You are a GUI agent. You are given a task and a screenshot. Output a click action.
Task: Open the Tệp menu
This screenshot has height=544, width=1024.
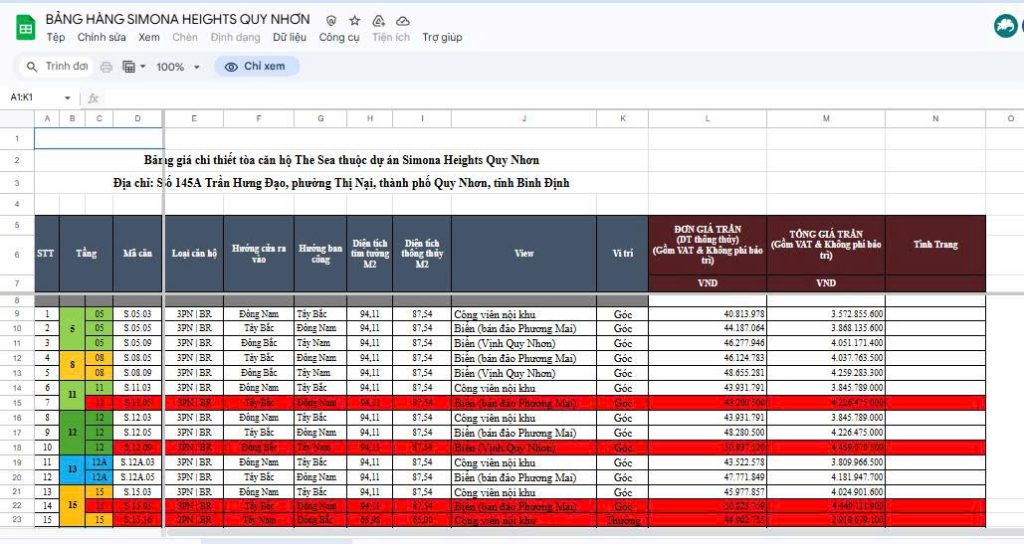click(x=55, y=38)
